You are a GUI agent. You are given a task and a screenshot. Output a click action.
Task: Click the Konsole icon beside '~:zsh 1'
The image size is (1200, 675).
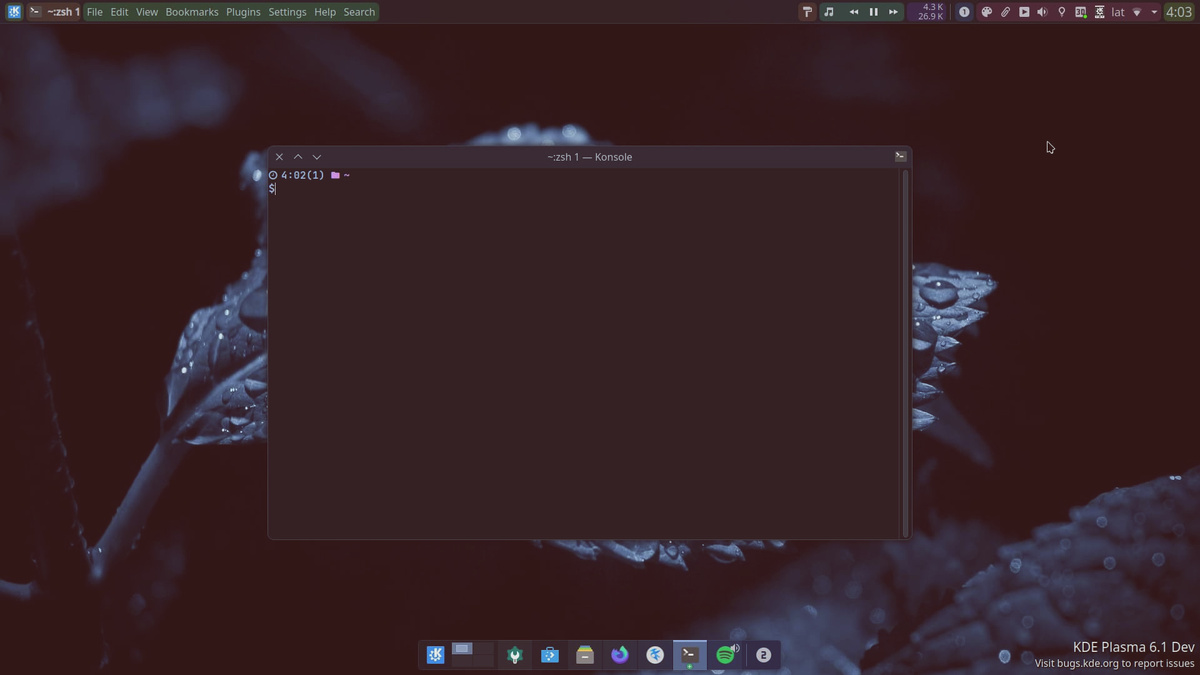click(35, 12)
